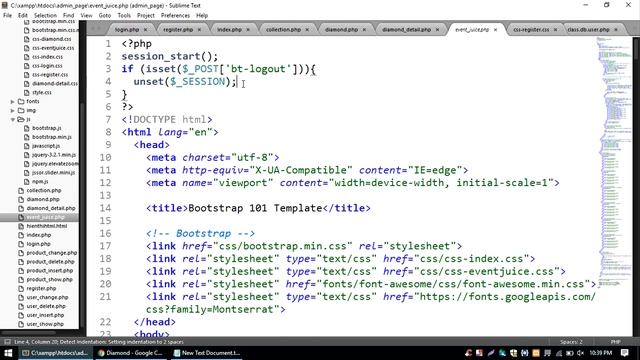Screen dimensions: 640x360
Task: Open the Selection menu
Action: [x=45, y=15]
